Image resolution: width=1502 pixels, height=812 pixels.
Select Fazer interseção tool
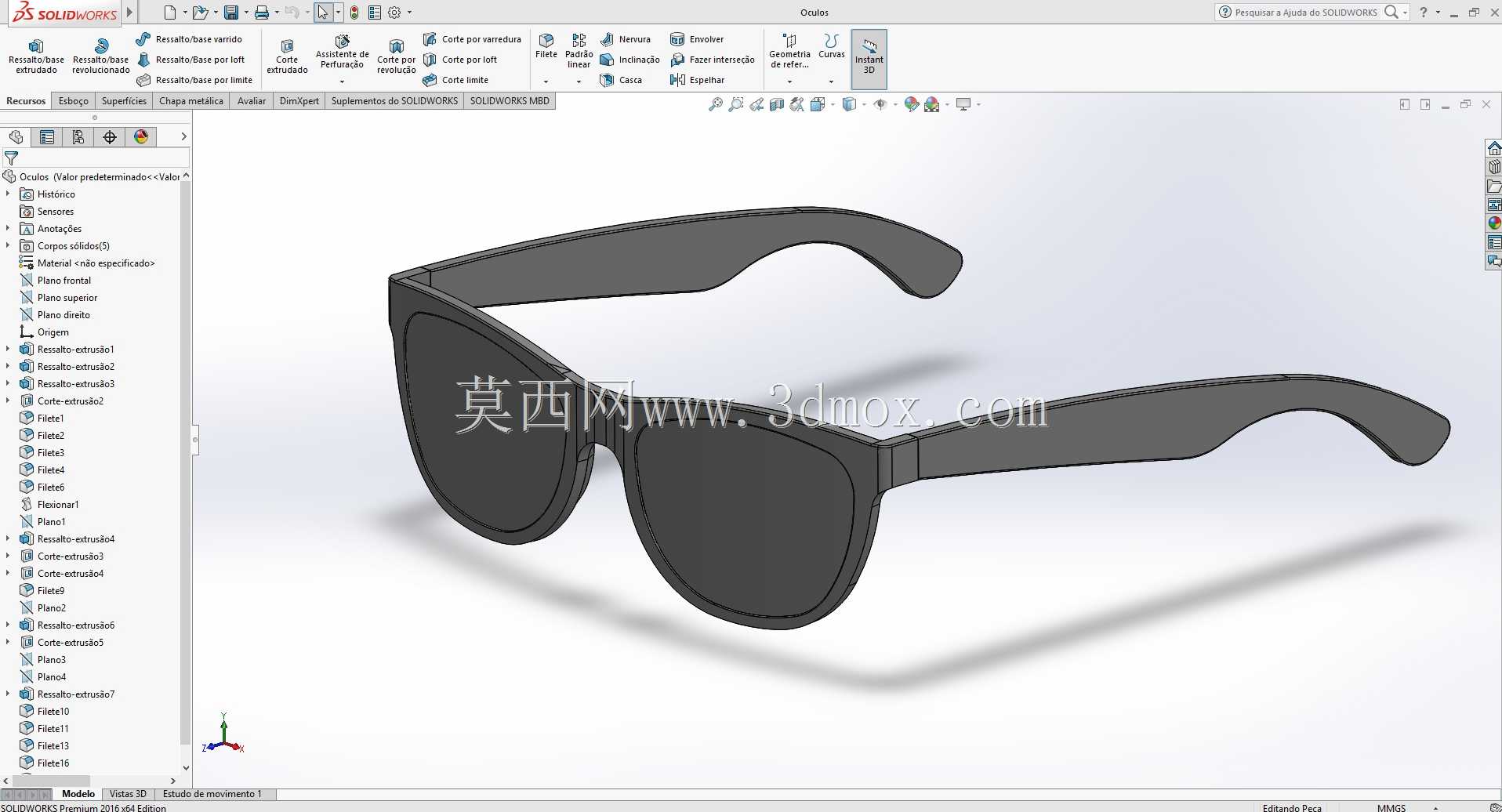click(x=713, y=60)
